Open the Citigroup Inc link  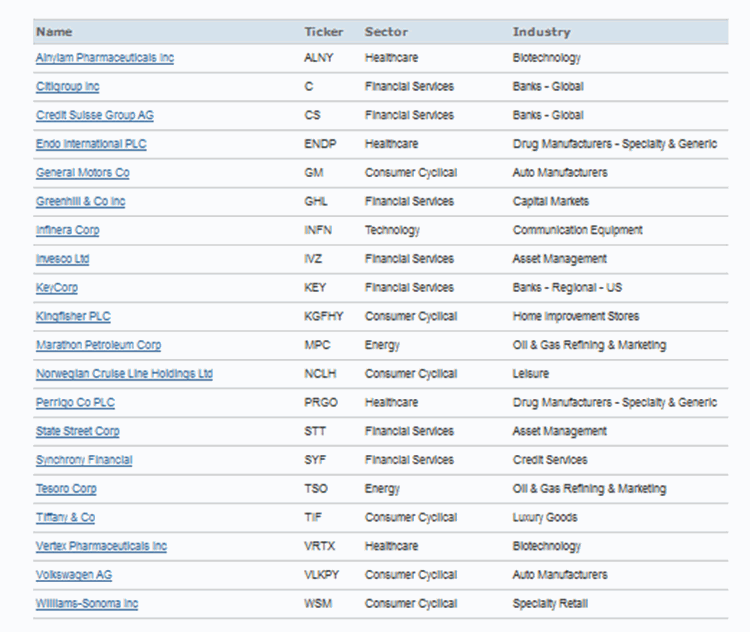click(67, 87)
